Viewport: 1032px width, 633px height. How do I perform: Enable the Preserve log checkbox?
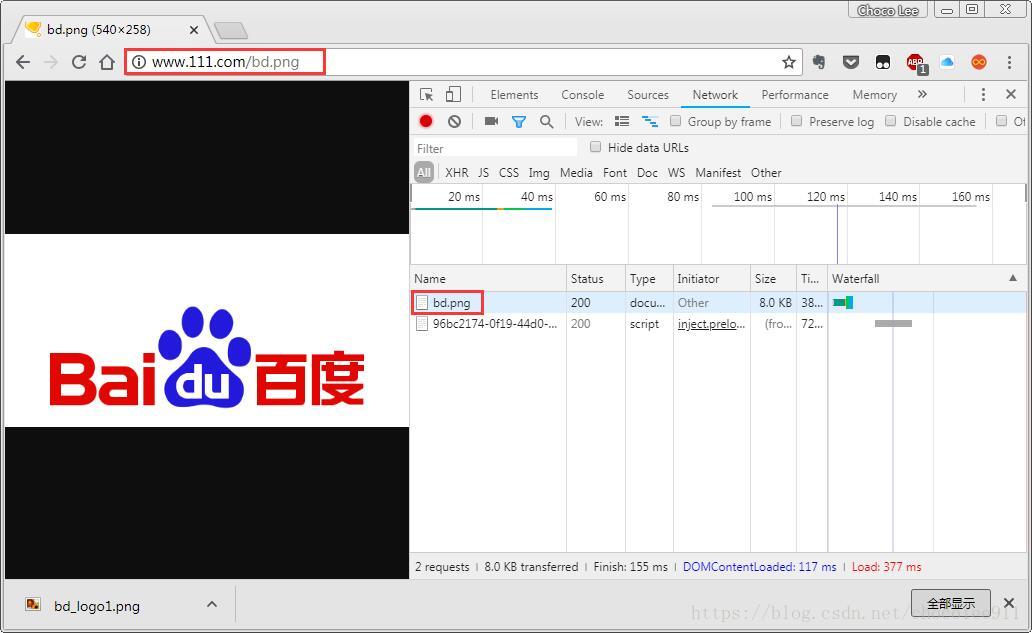(x=796, y=121)
